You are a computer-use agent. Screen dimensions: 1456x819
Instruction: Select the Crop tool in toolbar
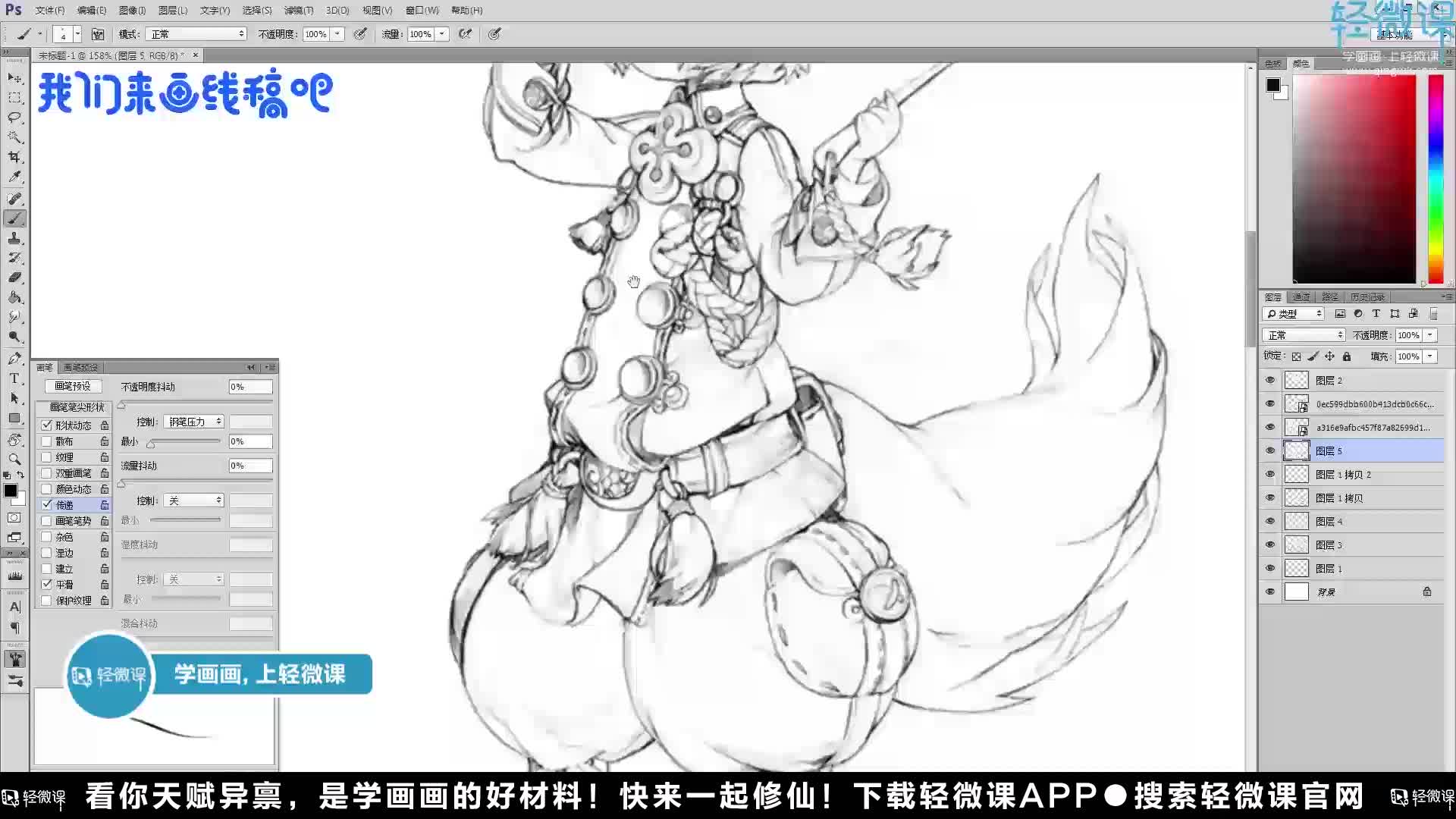[14, 157]
